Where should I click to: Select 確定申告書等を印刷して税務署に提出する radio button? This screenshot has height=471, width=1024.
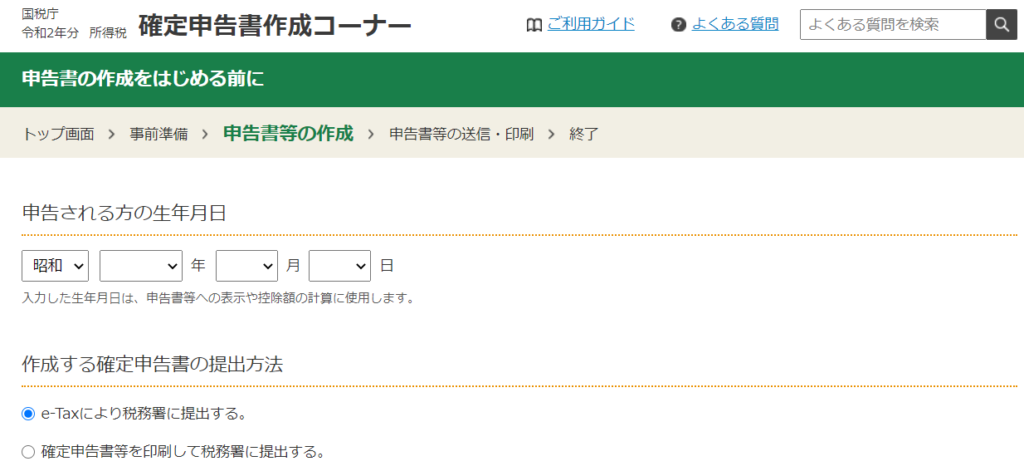point(27,451)
